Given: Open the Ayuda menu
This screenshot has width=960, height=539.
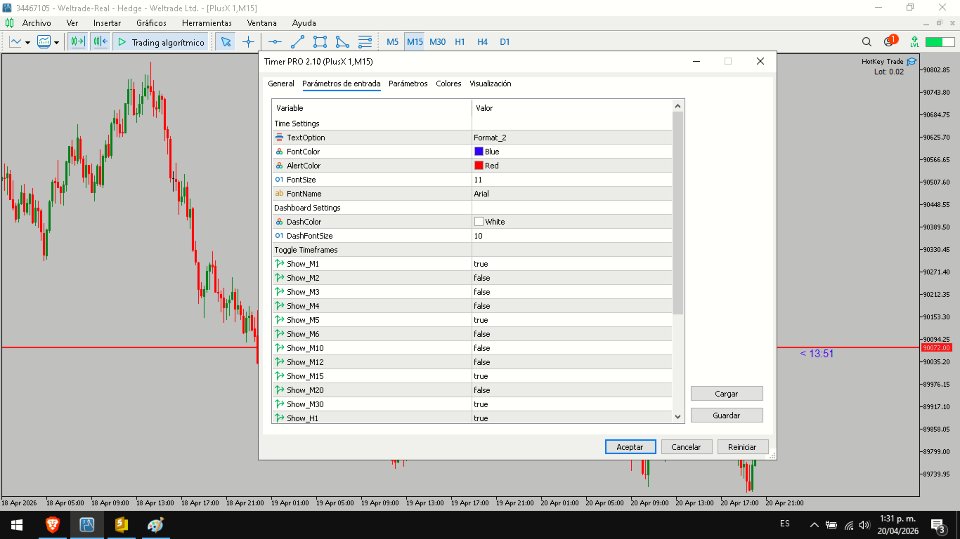Looking at the screenshot, I should tap(304, 23).
